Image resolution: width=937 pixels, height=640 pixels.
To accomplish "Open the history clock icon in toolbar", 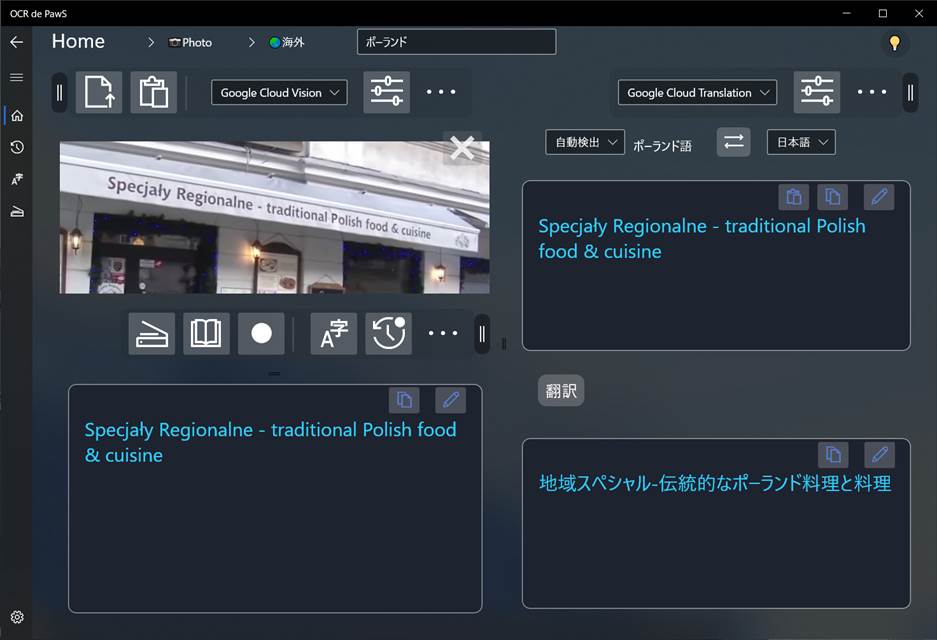I will coord(388,334).
